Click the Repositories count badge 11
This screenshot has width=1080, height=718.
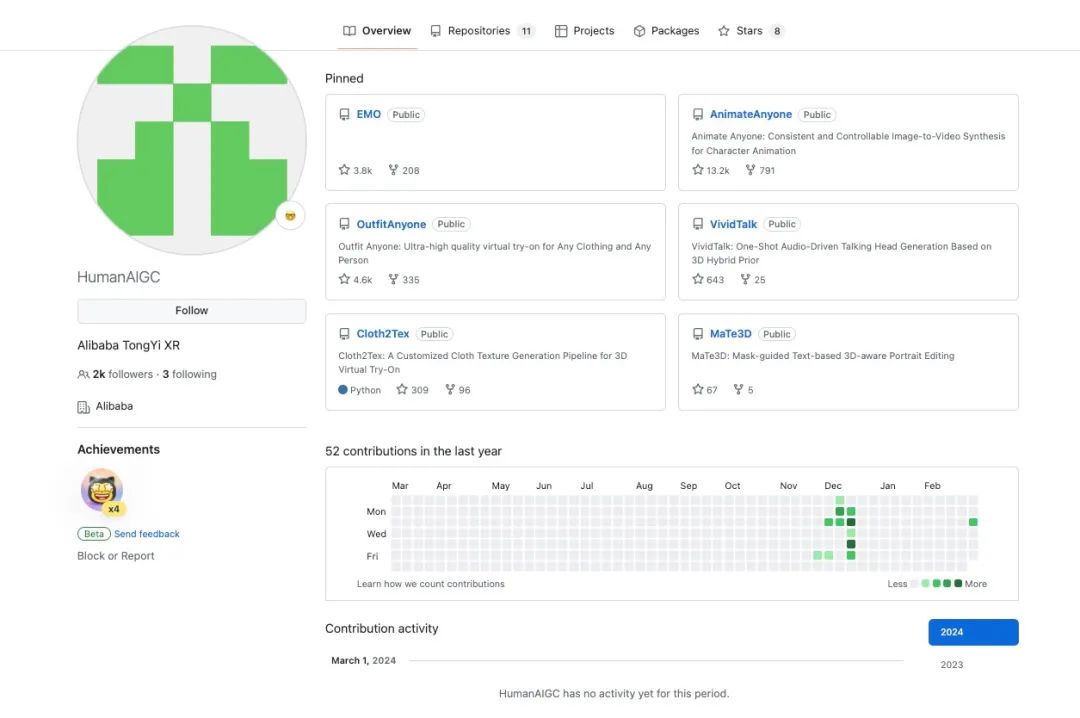(526, 31)
